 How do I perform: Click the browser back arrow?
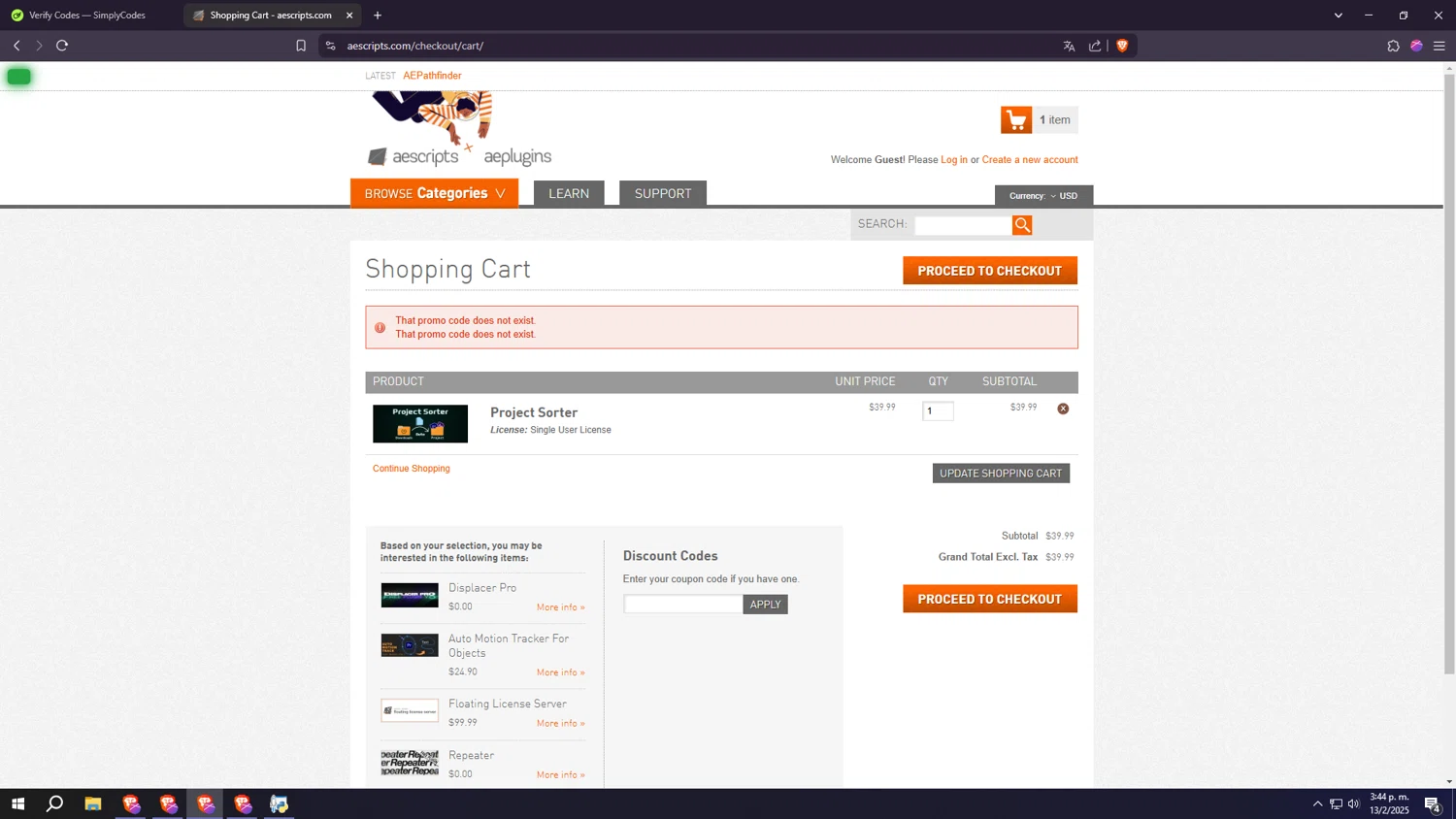[x=17, y=46]
